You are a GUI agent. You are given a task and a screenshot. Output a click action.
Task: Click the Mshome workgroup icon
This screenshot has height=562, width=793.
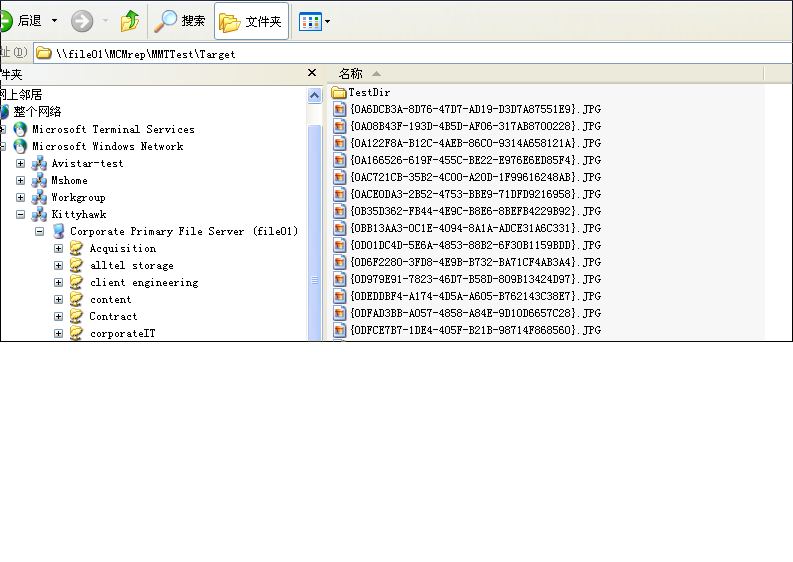click(x=39, y=181)
